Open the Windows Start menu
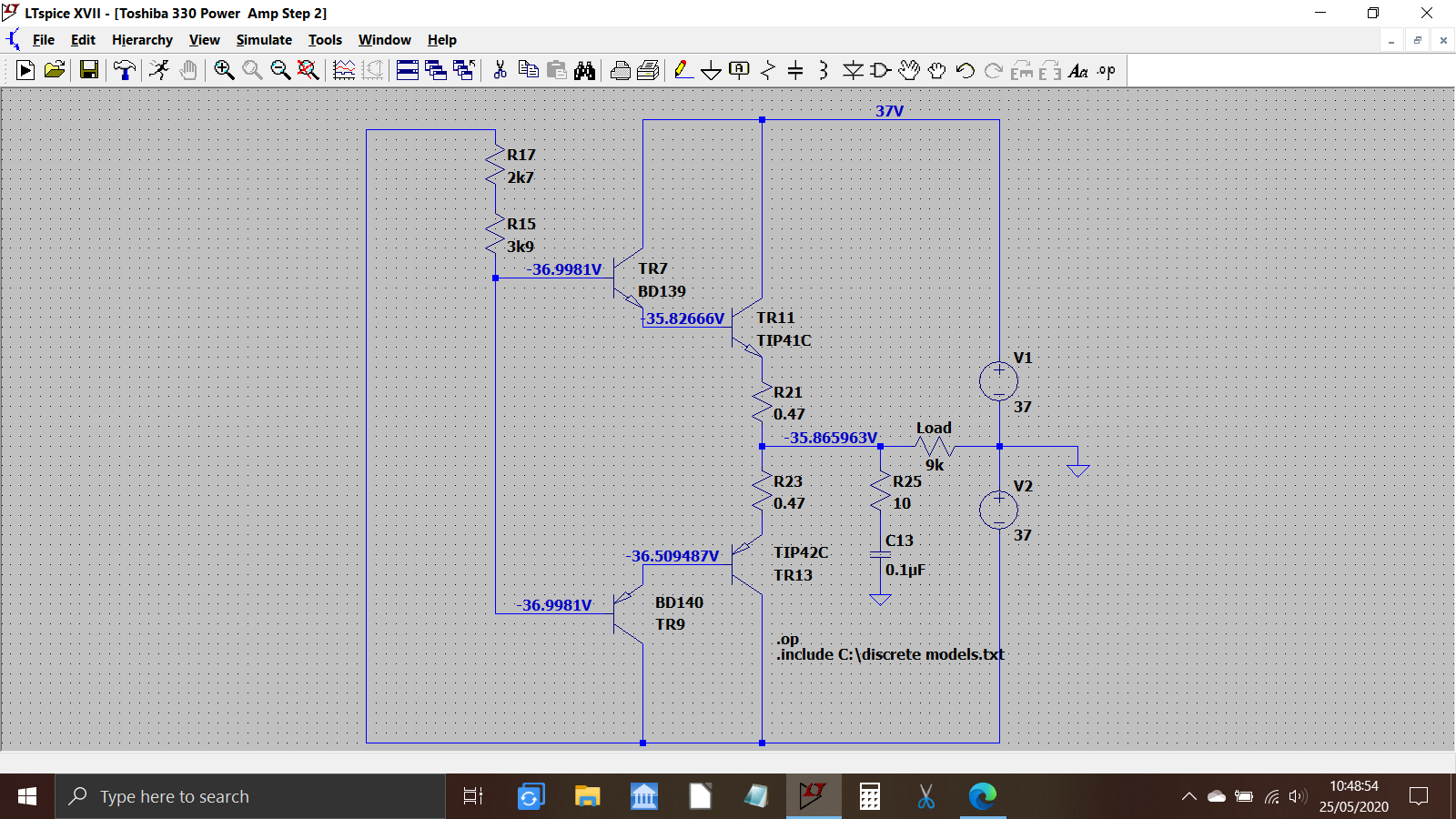This screenshot has width=1456, height=819. click(x=27, y=796)
